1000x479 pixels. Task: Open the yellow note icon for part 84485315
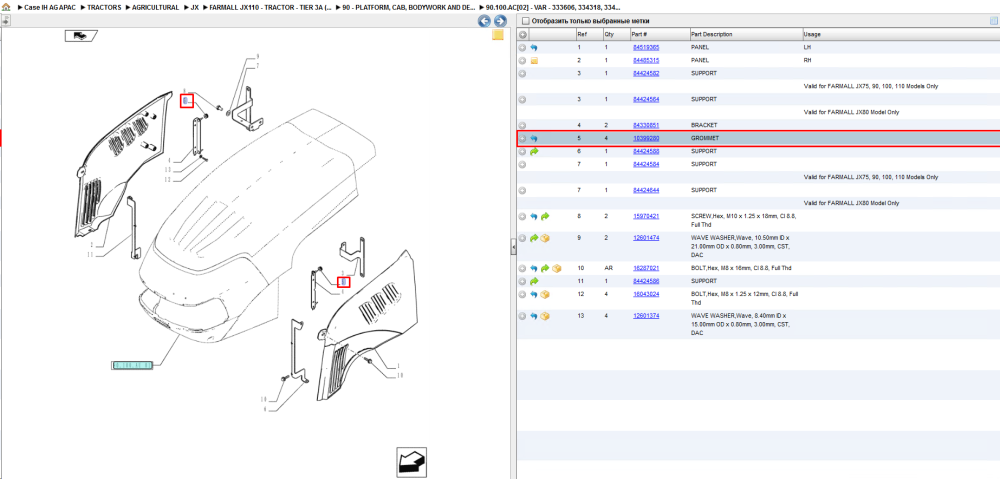(x=534, y=61)
